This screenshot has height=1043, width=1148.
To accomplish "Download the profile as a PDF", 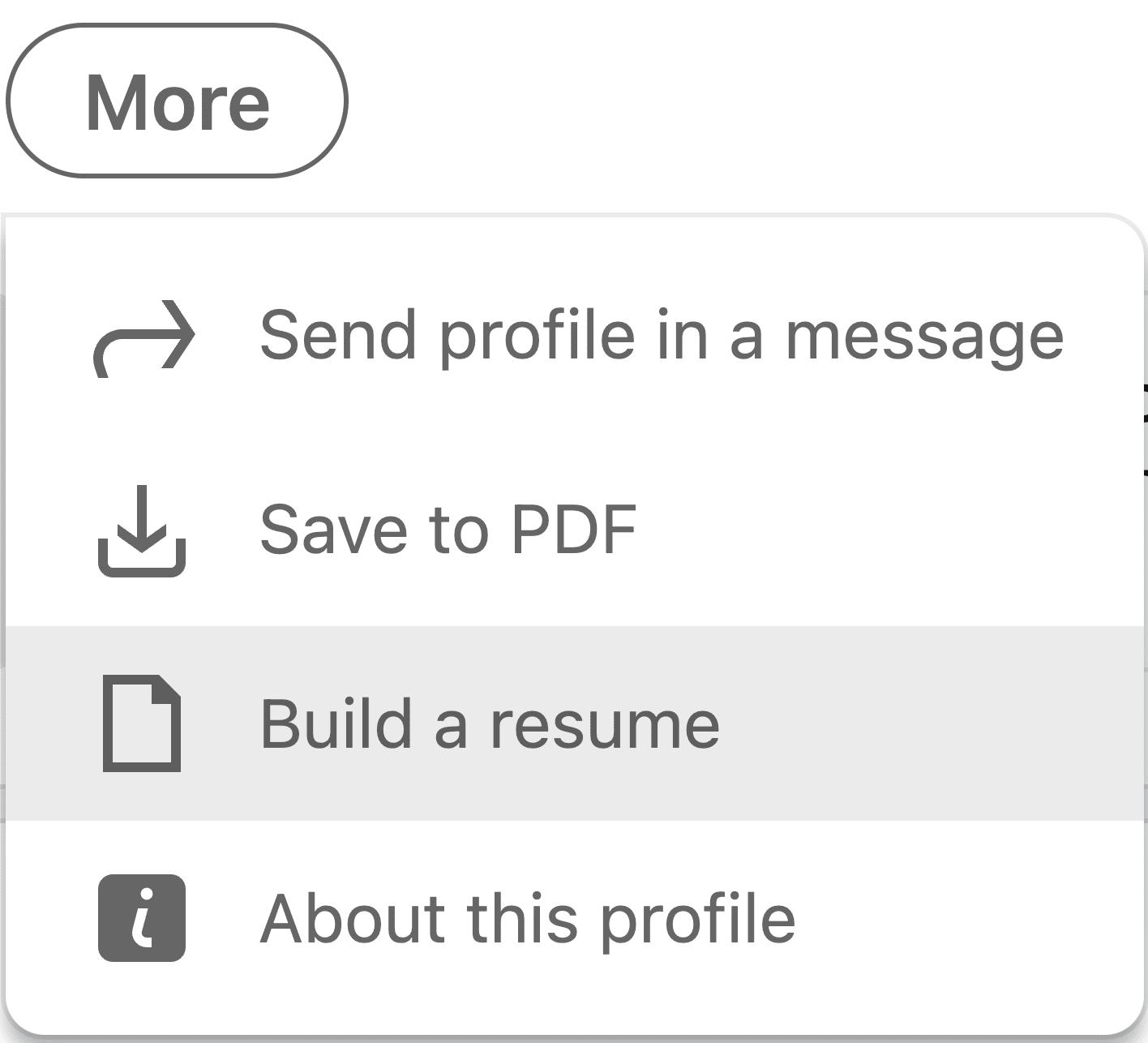I will click(448, 530).
